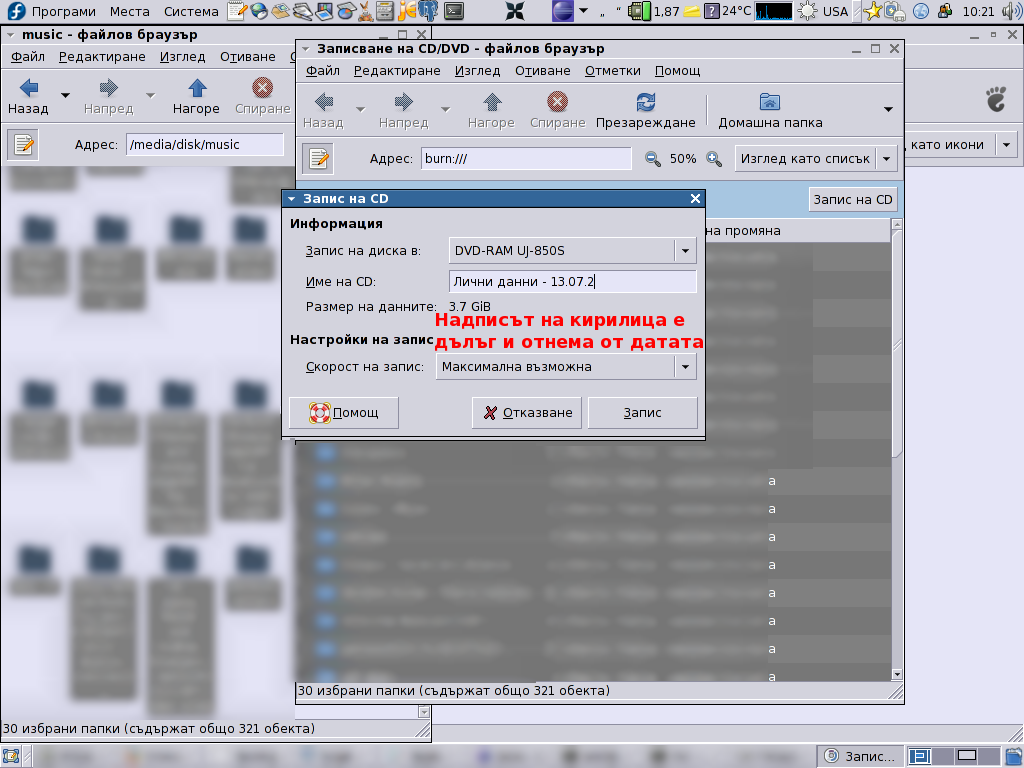Click the zoom in magnifier icon
Viewport: 1024px width, 768px height.
pyautogui.click(x=714, y=159)
